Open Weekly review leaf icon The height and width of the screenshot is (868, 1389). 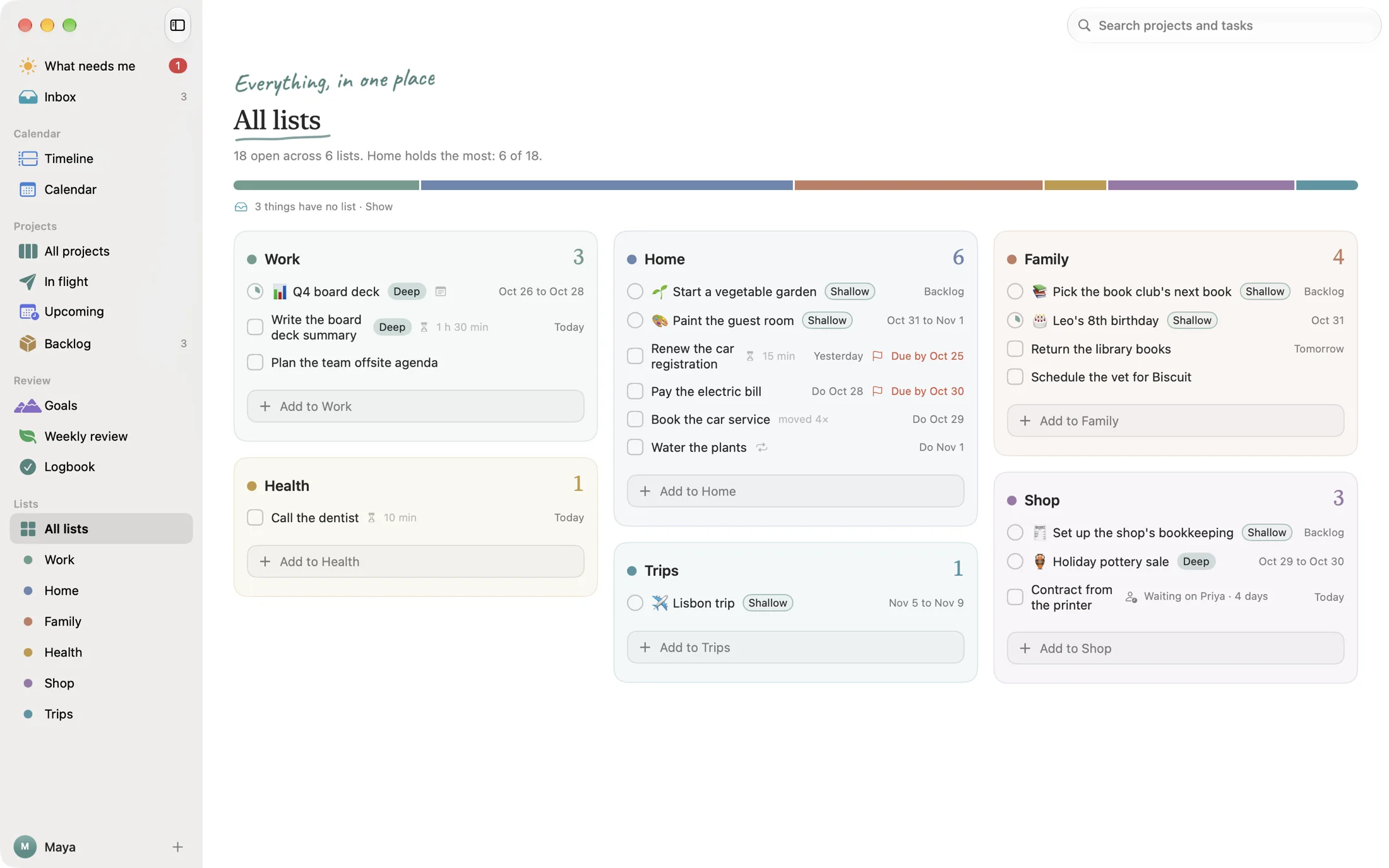coord(28,436)
